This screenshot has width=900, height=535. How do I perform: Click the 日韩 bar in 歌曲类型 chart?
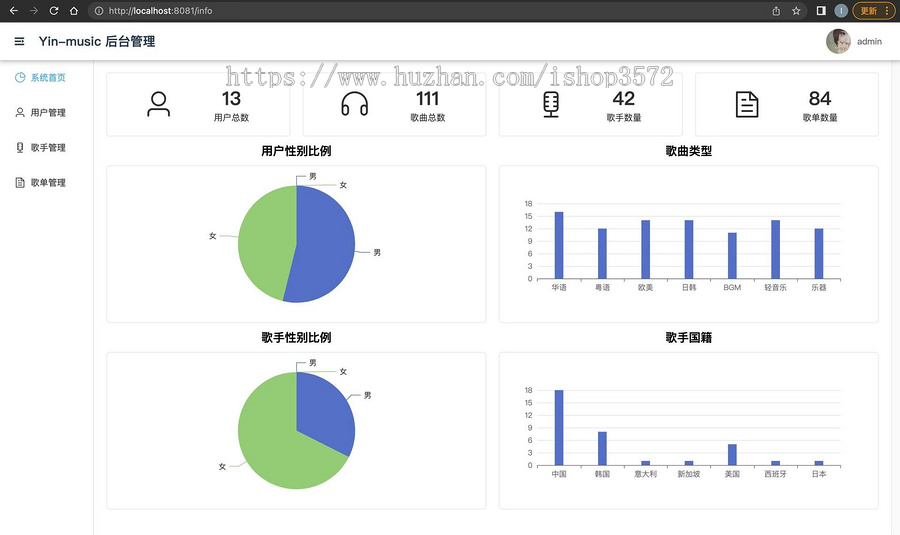pyautogui.click(x=689, y=249)
